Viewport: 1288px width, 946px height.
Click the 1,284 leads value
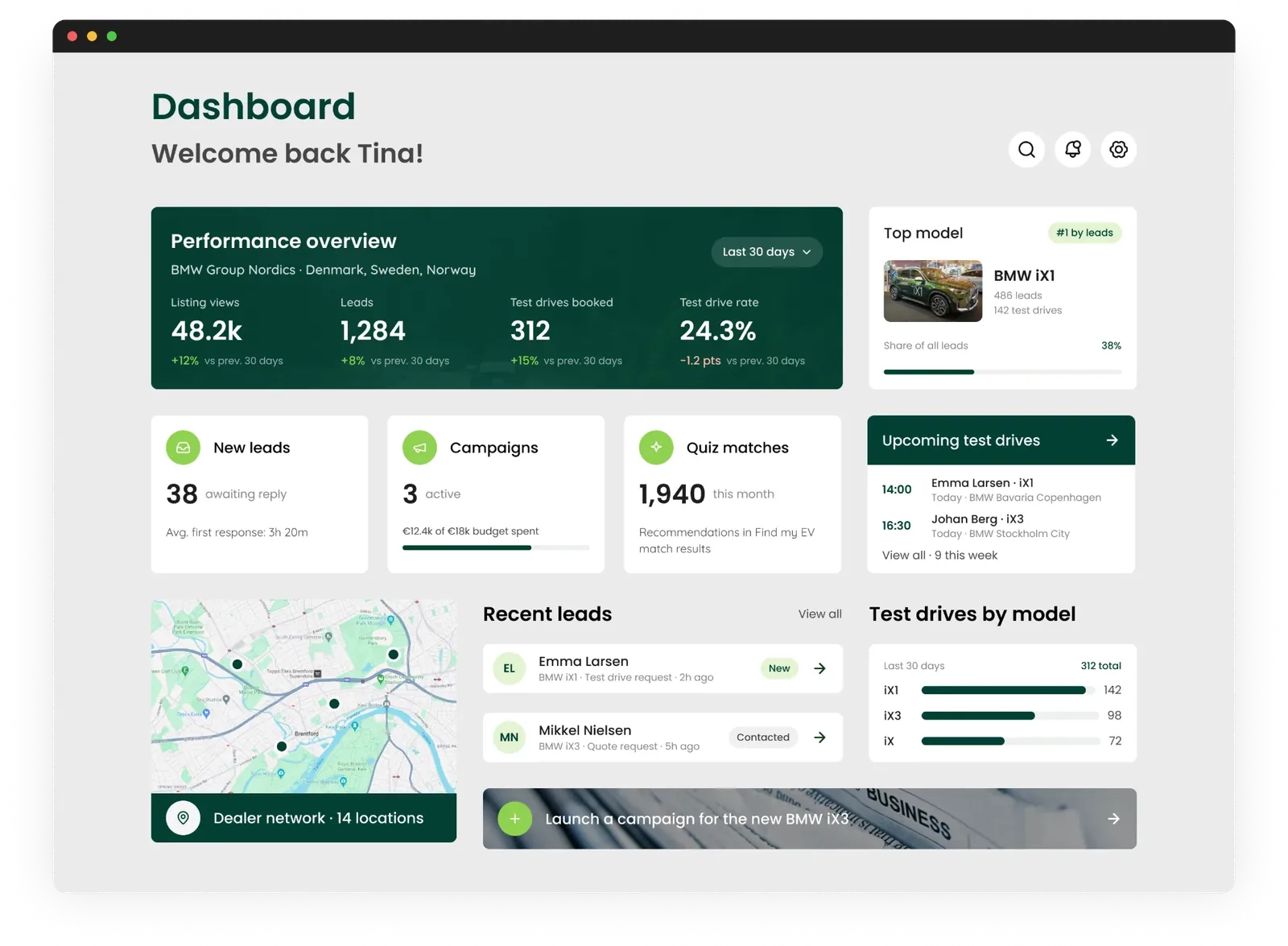coord(373,331)
